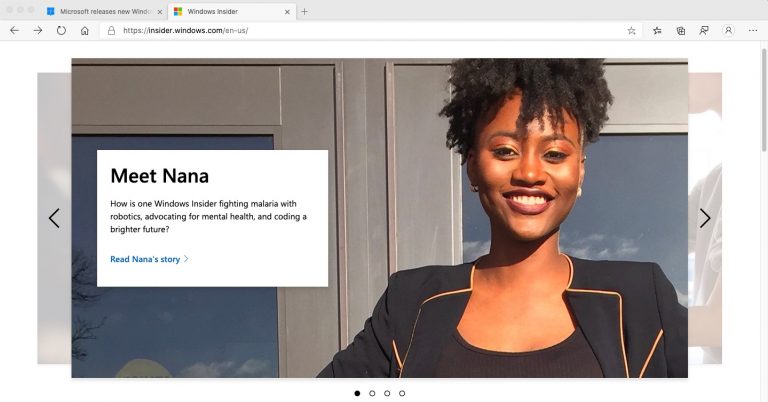Image resolution: width=768 pixels, height=402 pixels.
Task: Advance to the next carousel slide
Action: (705, 218)
